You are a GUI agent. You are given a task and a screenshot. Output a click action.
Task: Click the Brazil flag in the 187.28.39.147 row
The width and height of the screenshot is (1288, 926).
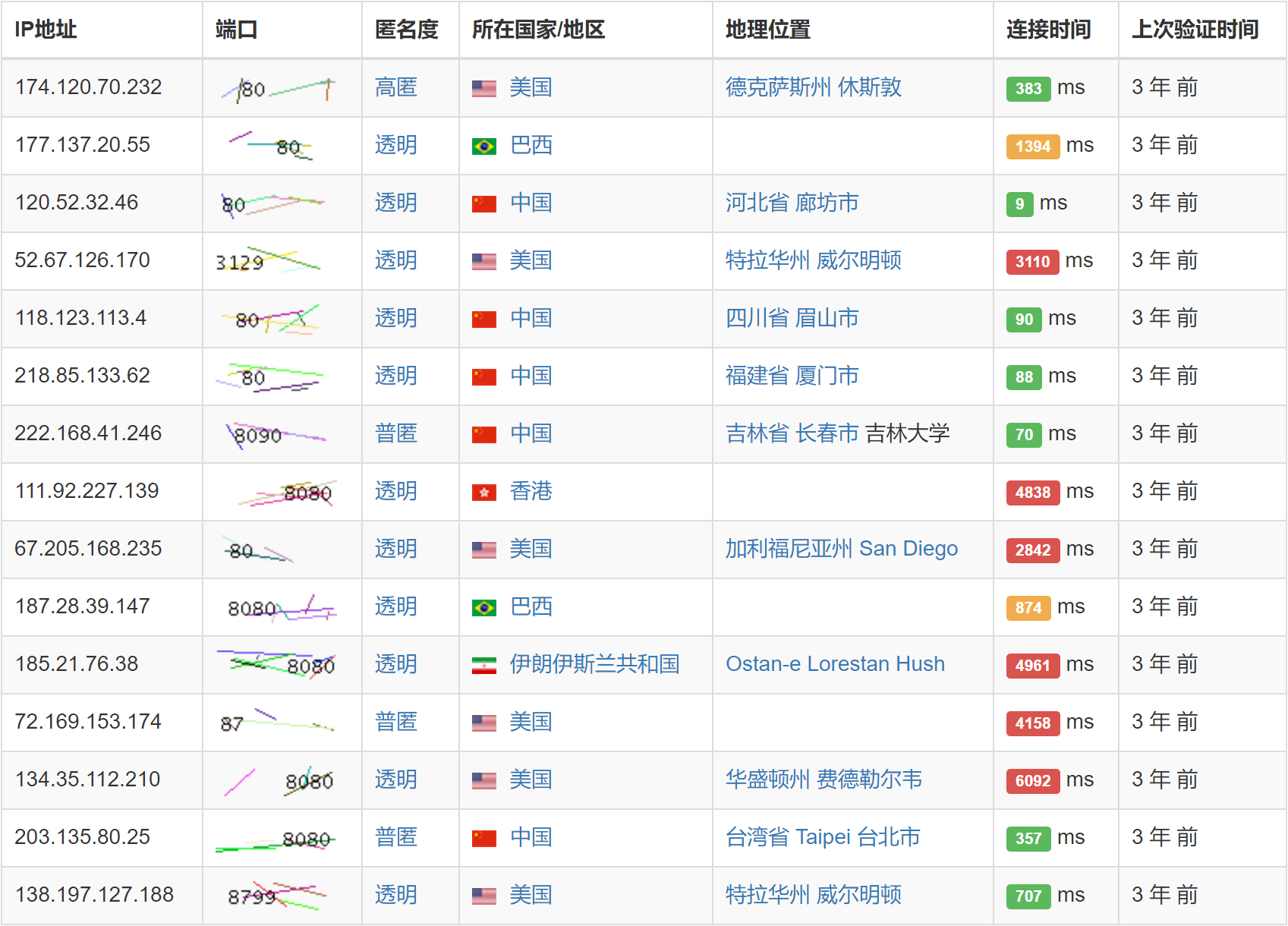[x=483, y=607]
